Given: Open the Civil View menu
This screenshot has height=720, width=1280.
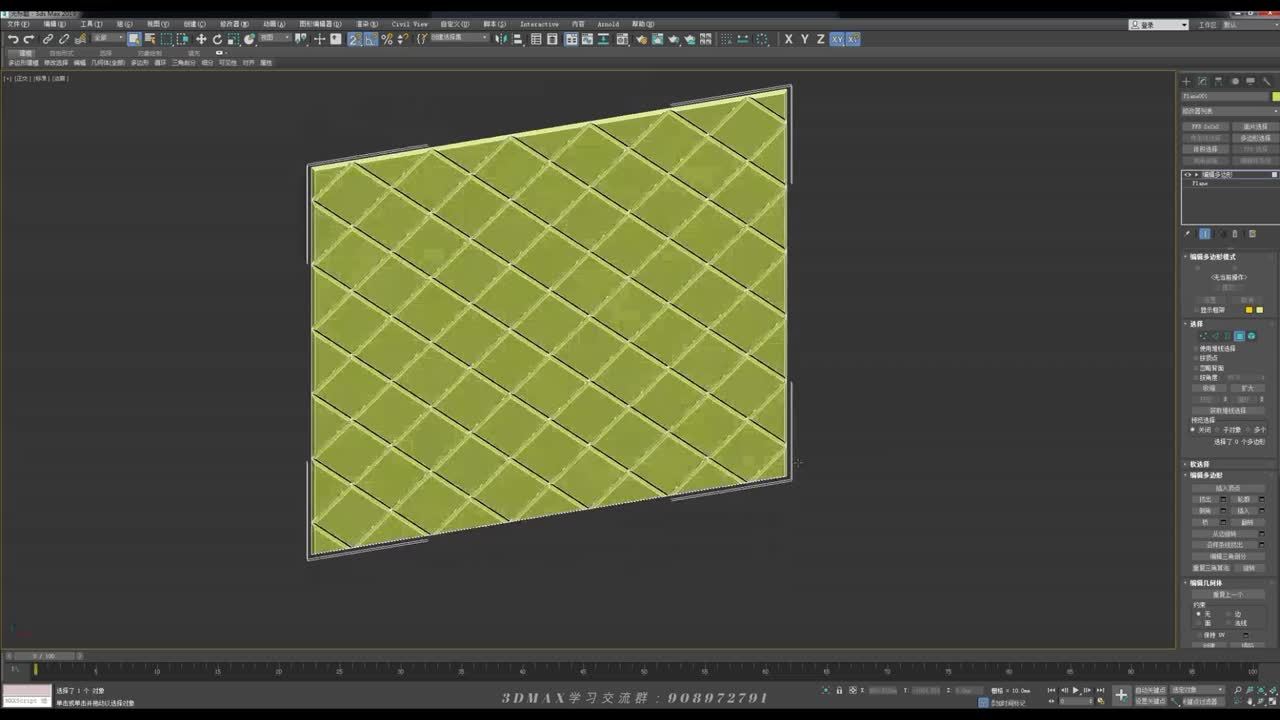Looking at the screenshot, I should 409,24.
